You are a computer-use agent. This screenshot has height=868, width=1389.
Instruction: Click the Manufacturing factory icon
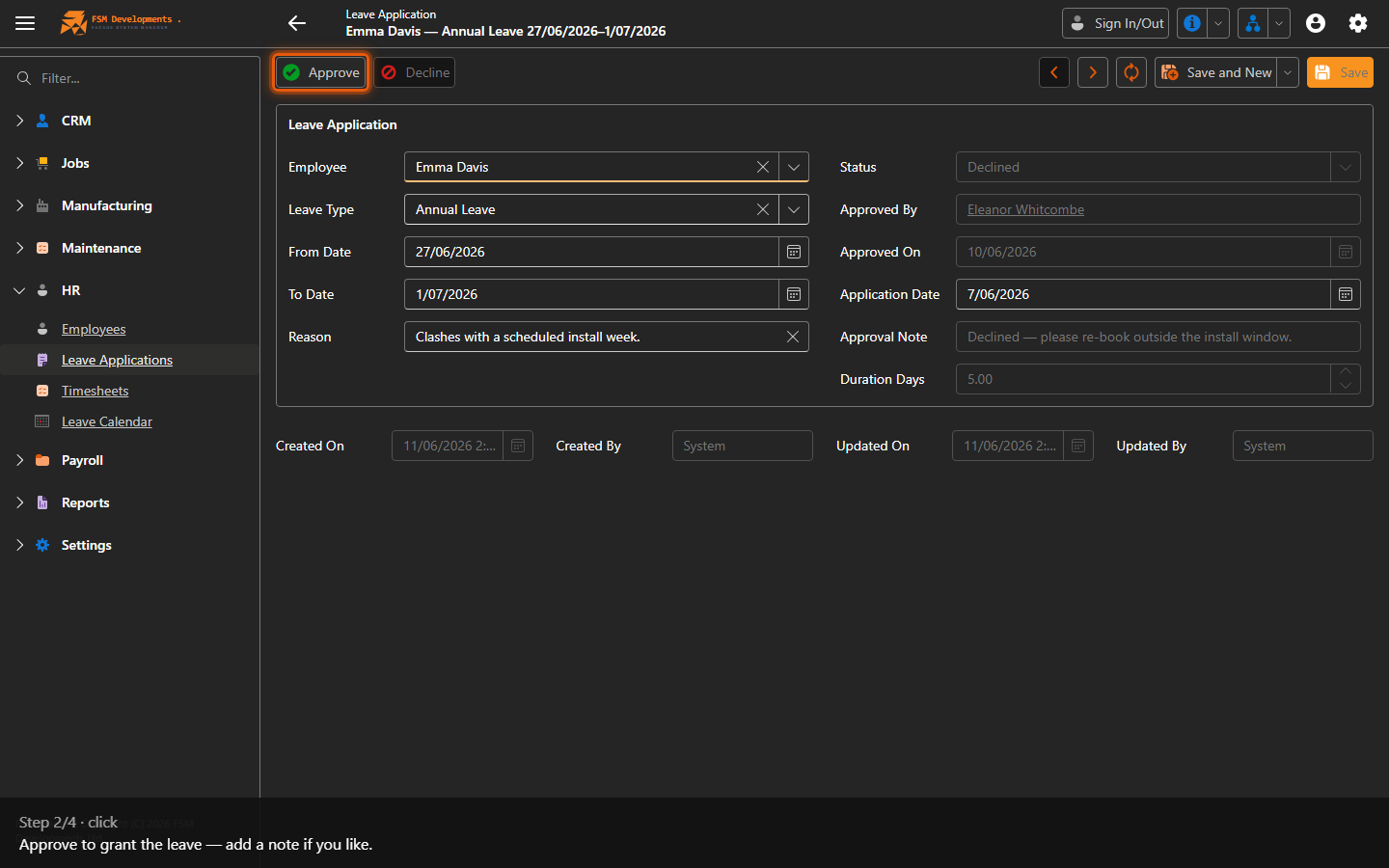click(x=42, y=205)
